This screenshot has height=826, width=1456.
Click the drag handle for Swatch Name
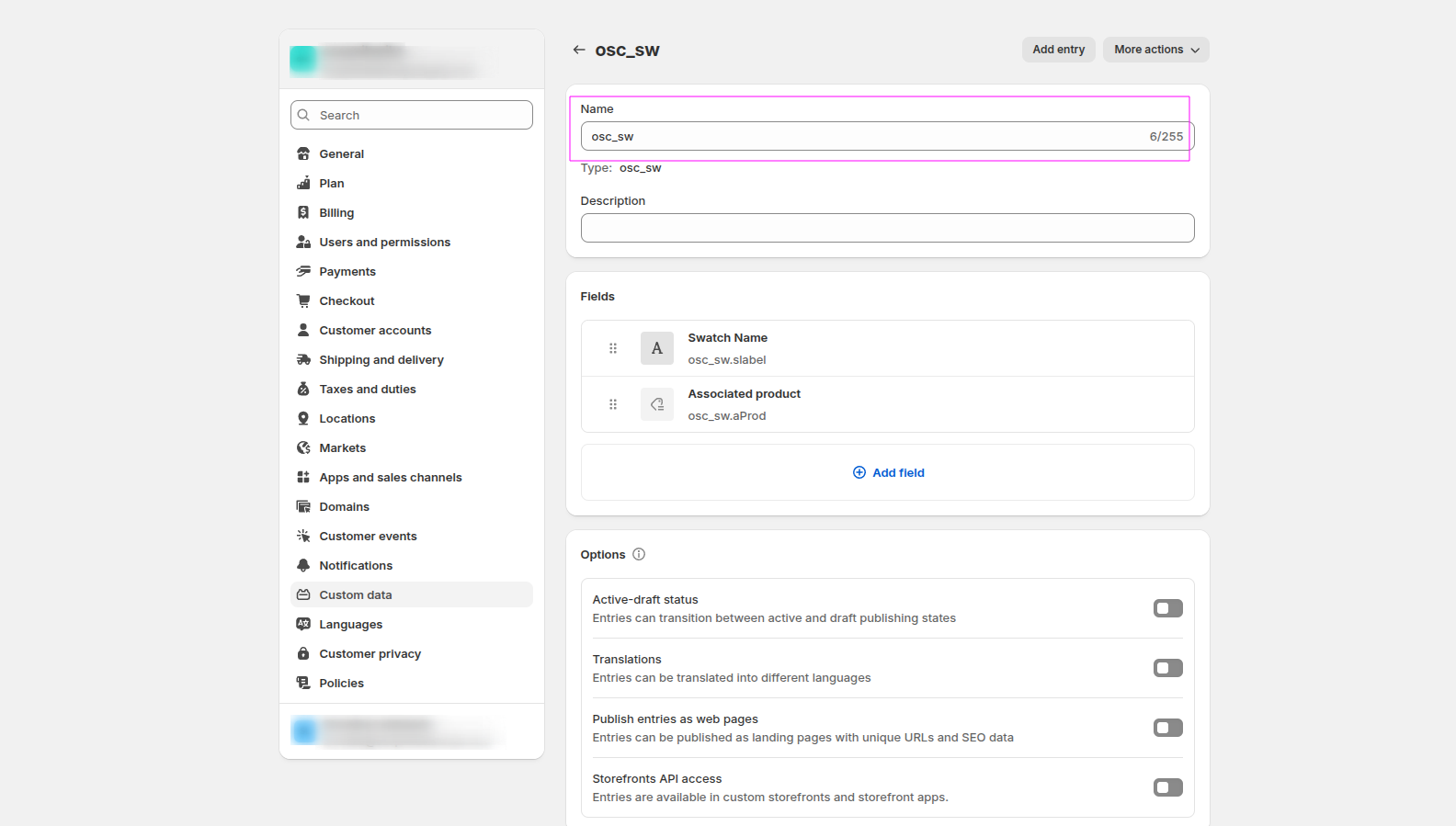(613, 348)
